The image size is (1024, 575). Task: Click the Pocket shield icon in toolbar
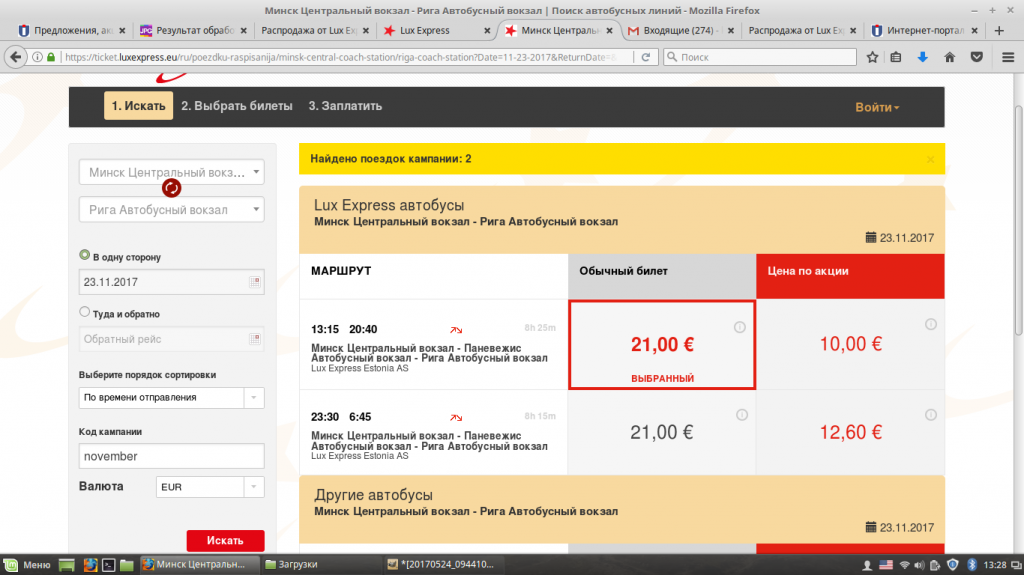coord(977,57)
